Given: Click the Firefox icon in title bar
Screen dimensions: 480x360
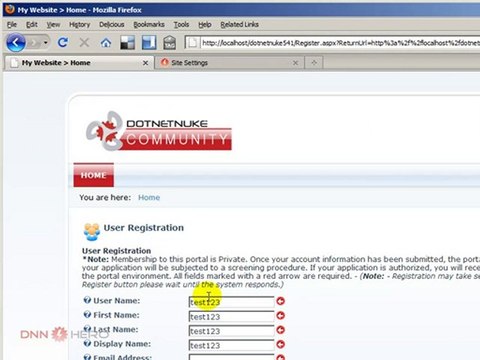Looking at the screenshot, I should (10, 9).
